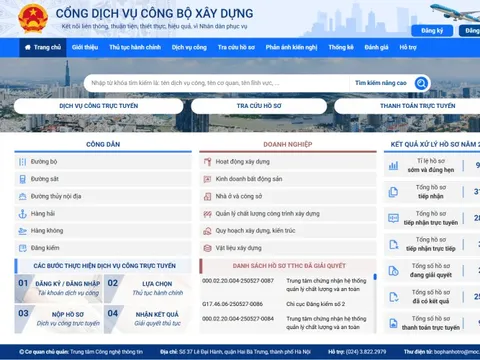The width and height of the screenshot is (480, 360).
Task: Click the national emblem logo
Action: tap(33, 19)
